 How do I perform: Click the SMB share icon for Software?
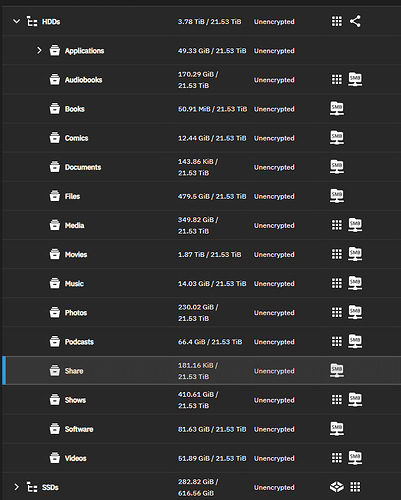[337, 429]
